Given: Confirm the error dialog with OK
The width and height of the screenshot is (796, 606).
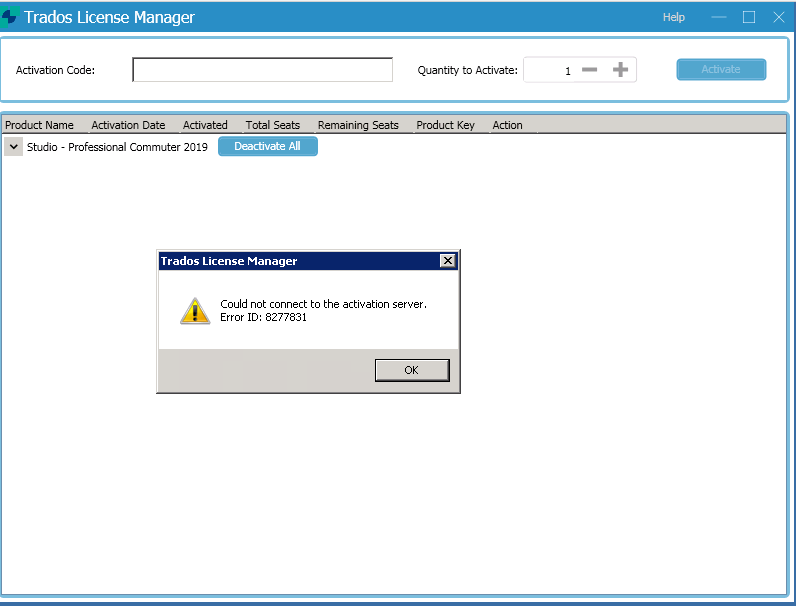Looking at the screenshot, I should [412, 370].
